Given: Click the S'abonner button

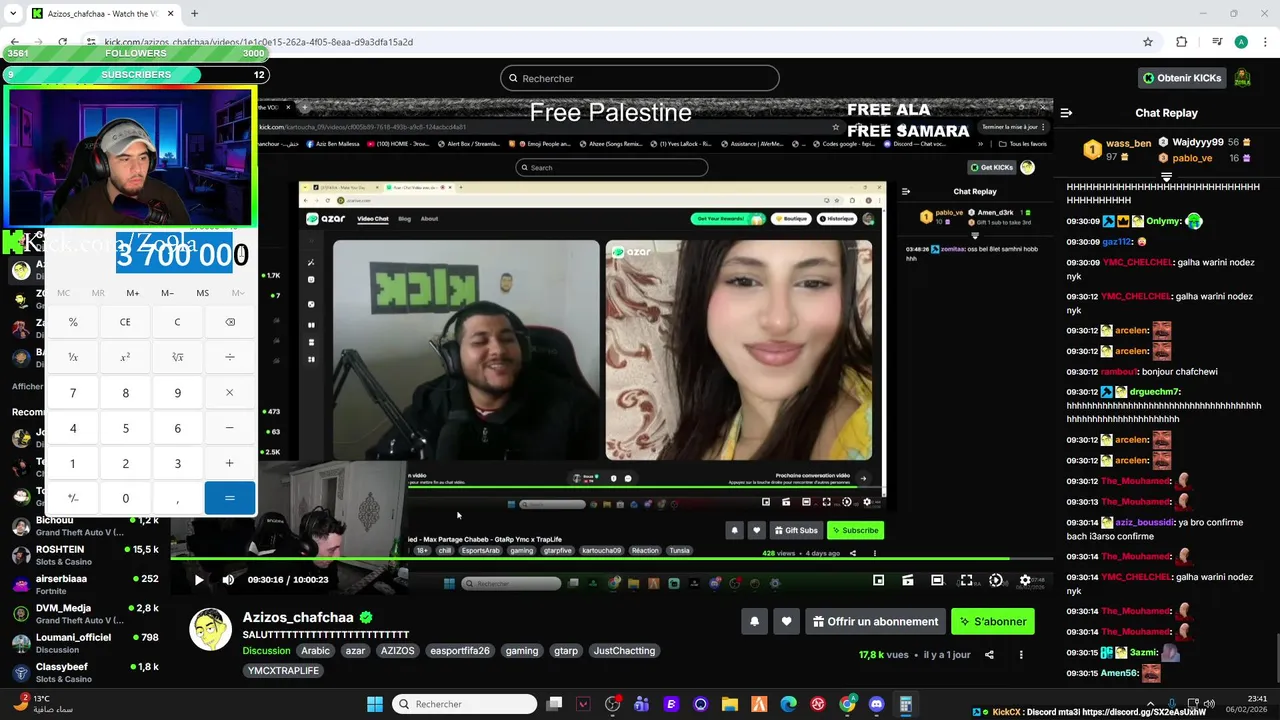Looking at the screenshot, I should point(992,621).
